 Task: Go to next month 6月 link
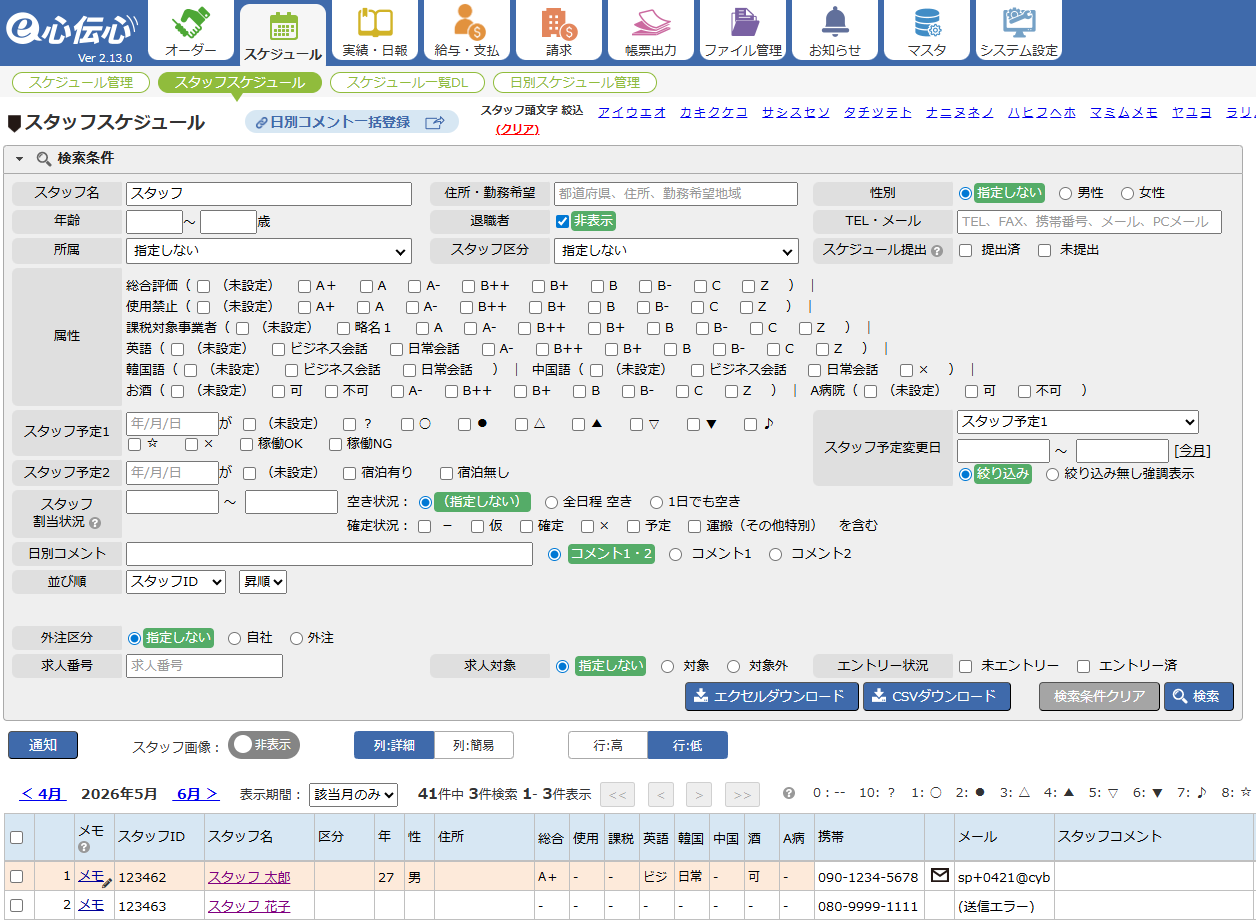[x=197, y=794]
